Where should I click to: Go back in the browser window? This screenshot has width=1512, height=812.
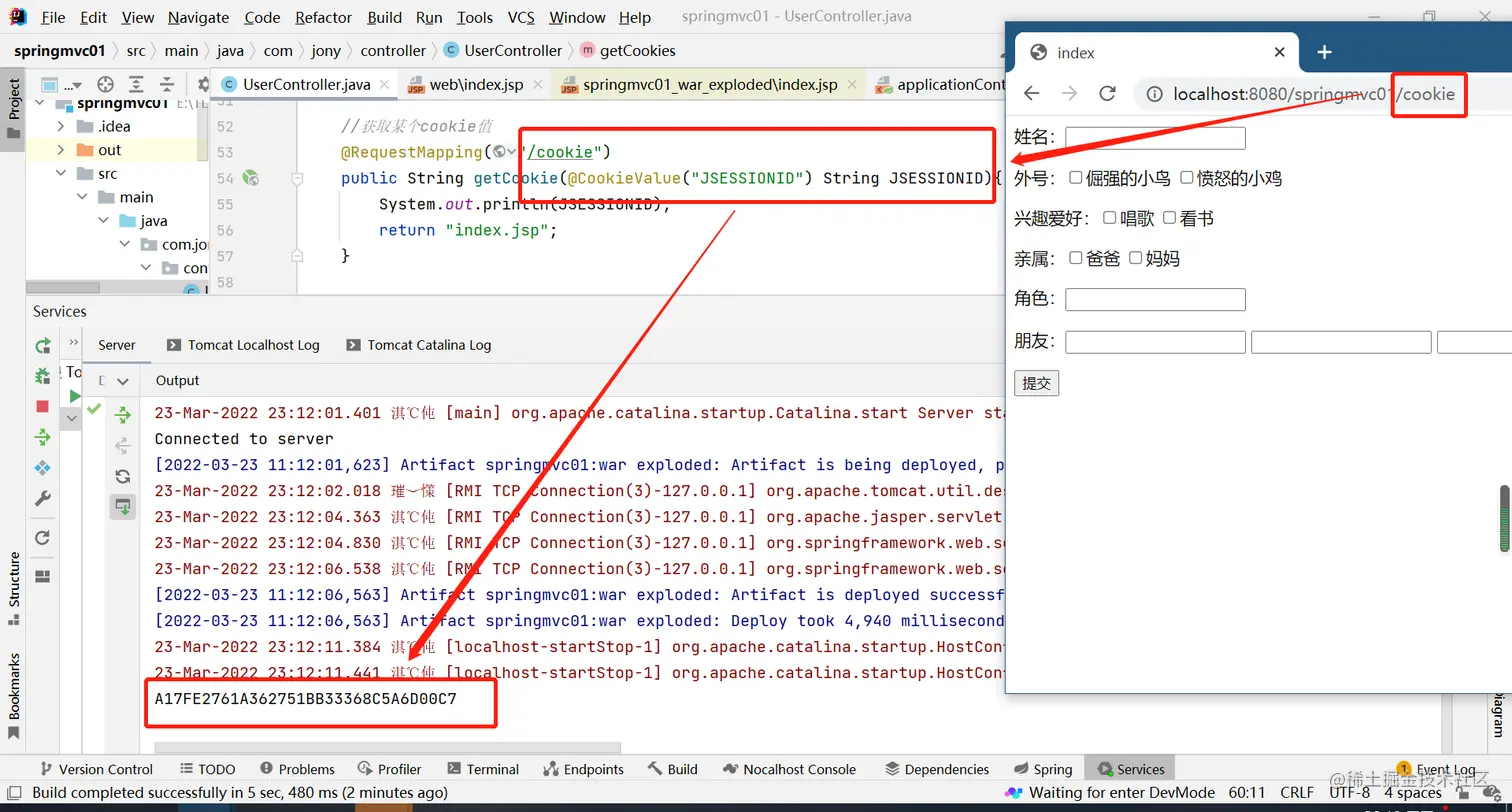[1031, 93]
